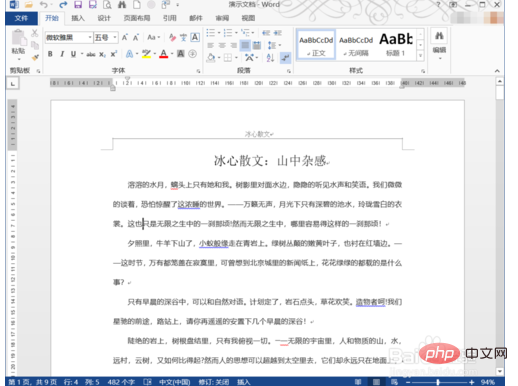
Task: Collapse the ribbon with the caret arrow
Action: click(x=497, y=71)
